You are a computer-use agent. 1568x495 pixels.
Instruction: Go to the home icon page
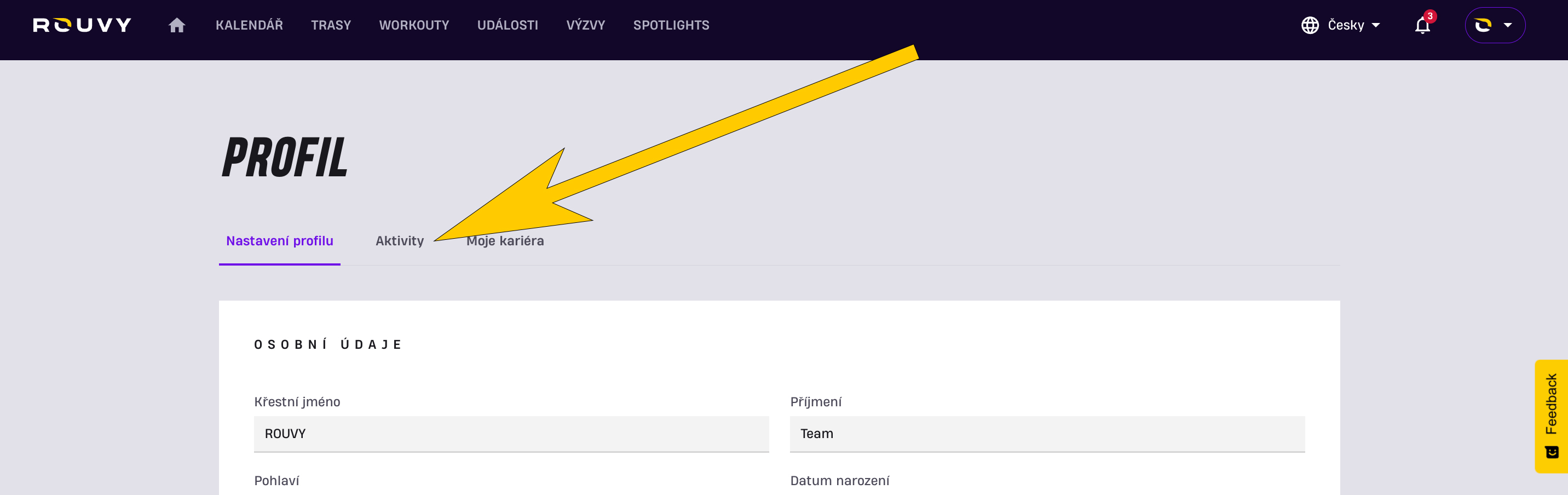(176, 25)
